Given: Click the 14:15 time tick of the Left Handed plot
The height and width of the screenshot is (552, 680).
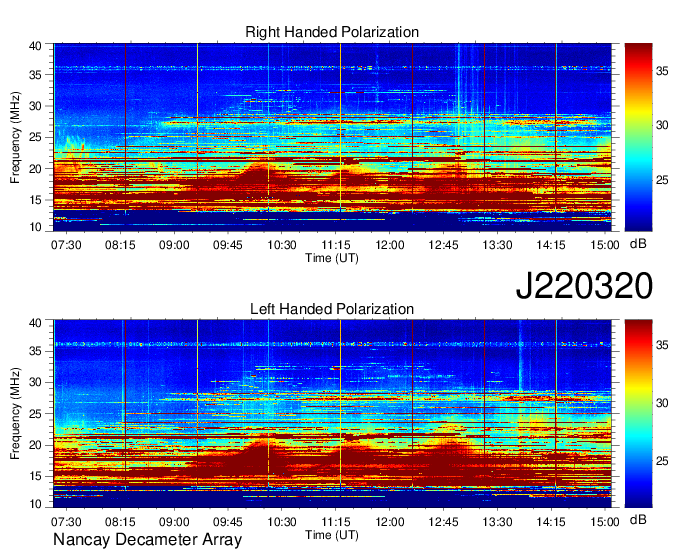Looking at the screenshot, I should tap(551, 522).
